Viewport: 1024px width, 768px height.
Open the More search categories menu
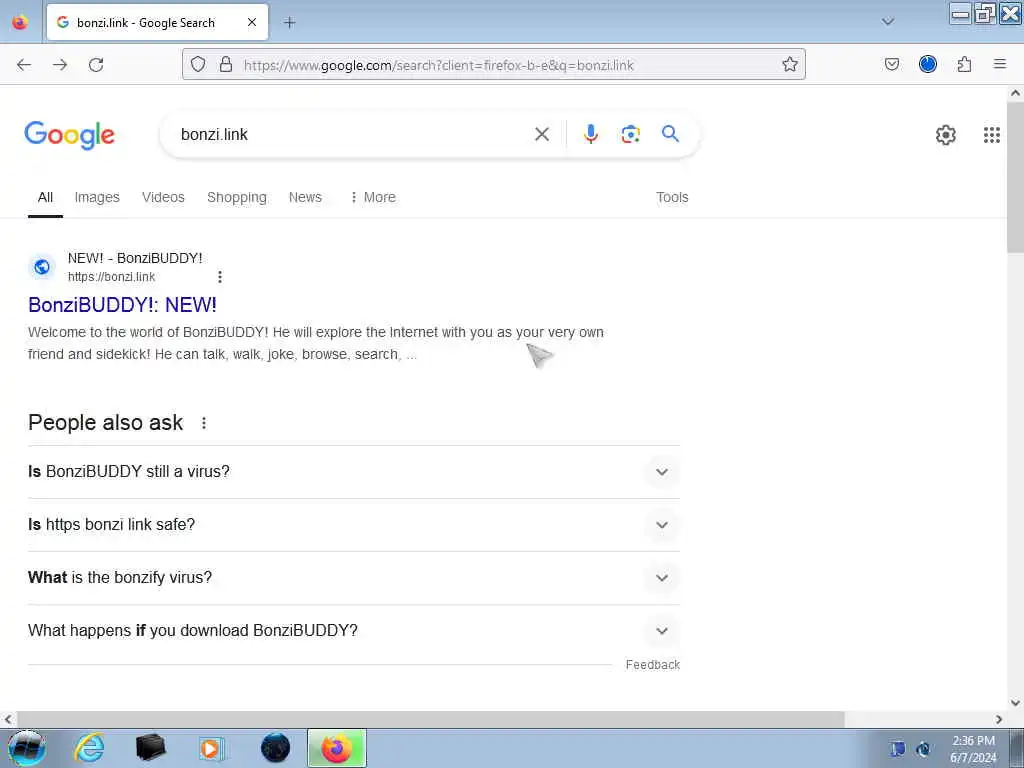(372, 197)
